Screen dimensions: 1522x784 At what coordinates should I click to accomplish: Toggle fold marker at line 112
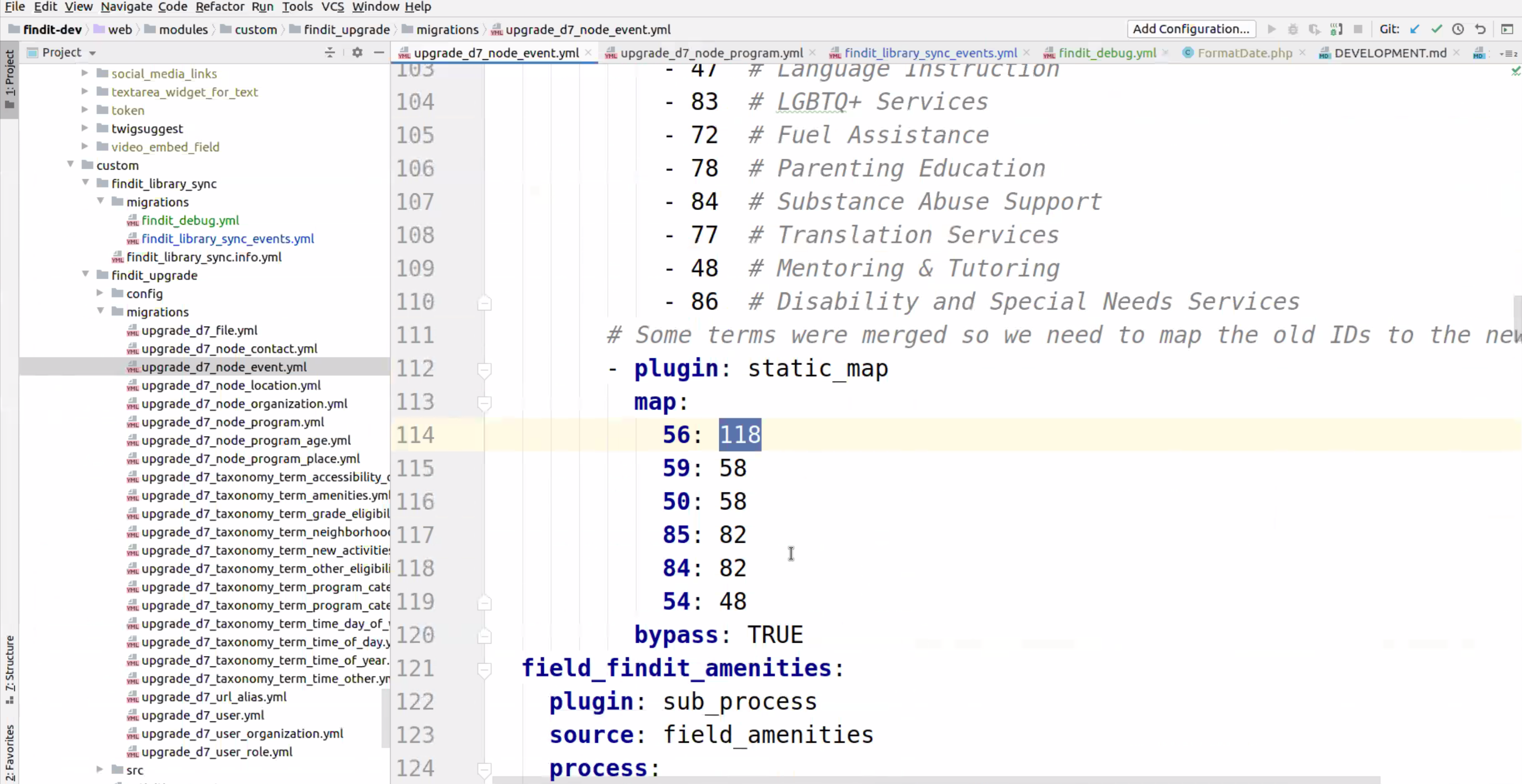[485, 370]
